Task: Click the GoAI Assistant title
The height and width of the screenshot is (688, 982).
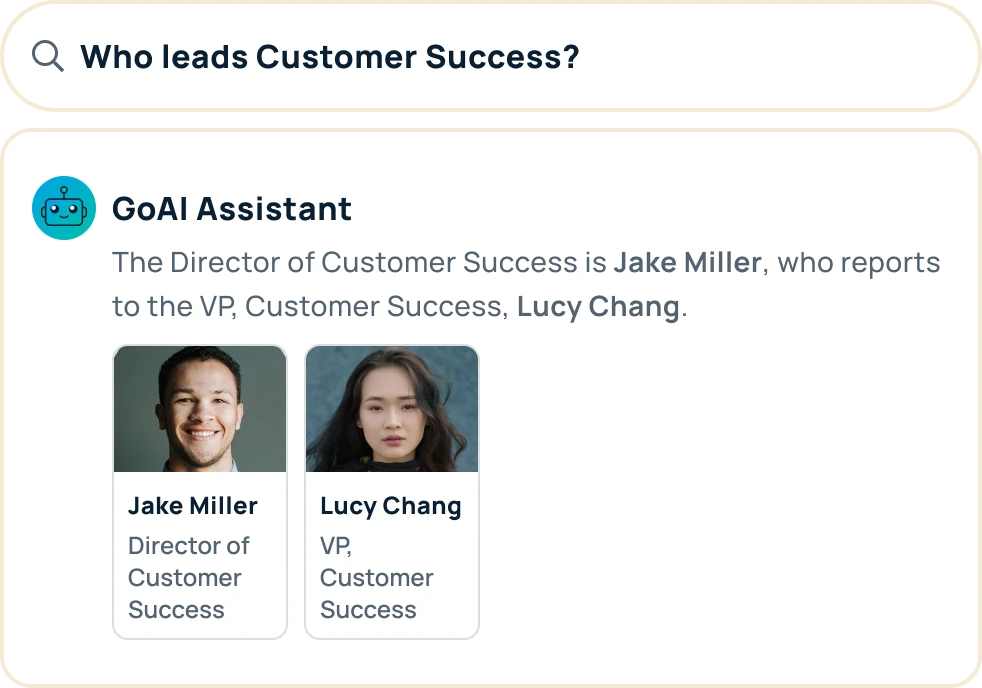Action: click(x=232, y=208)
